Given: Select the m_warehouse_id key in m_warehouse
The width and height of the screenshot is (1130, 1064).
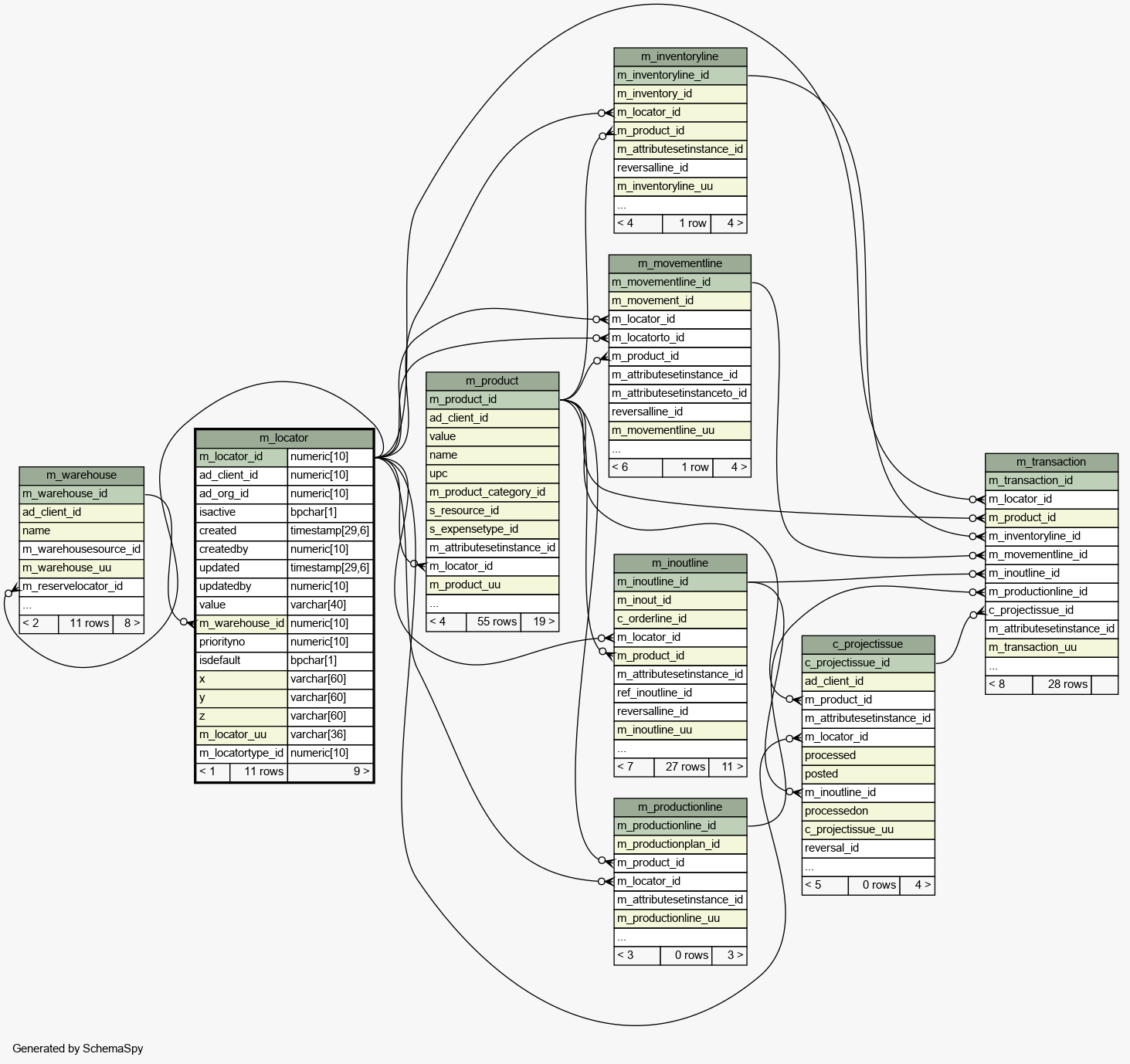Looking at the screenshot, I should point(81,493).
